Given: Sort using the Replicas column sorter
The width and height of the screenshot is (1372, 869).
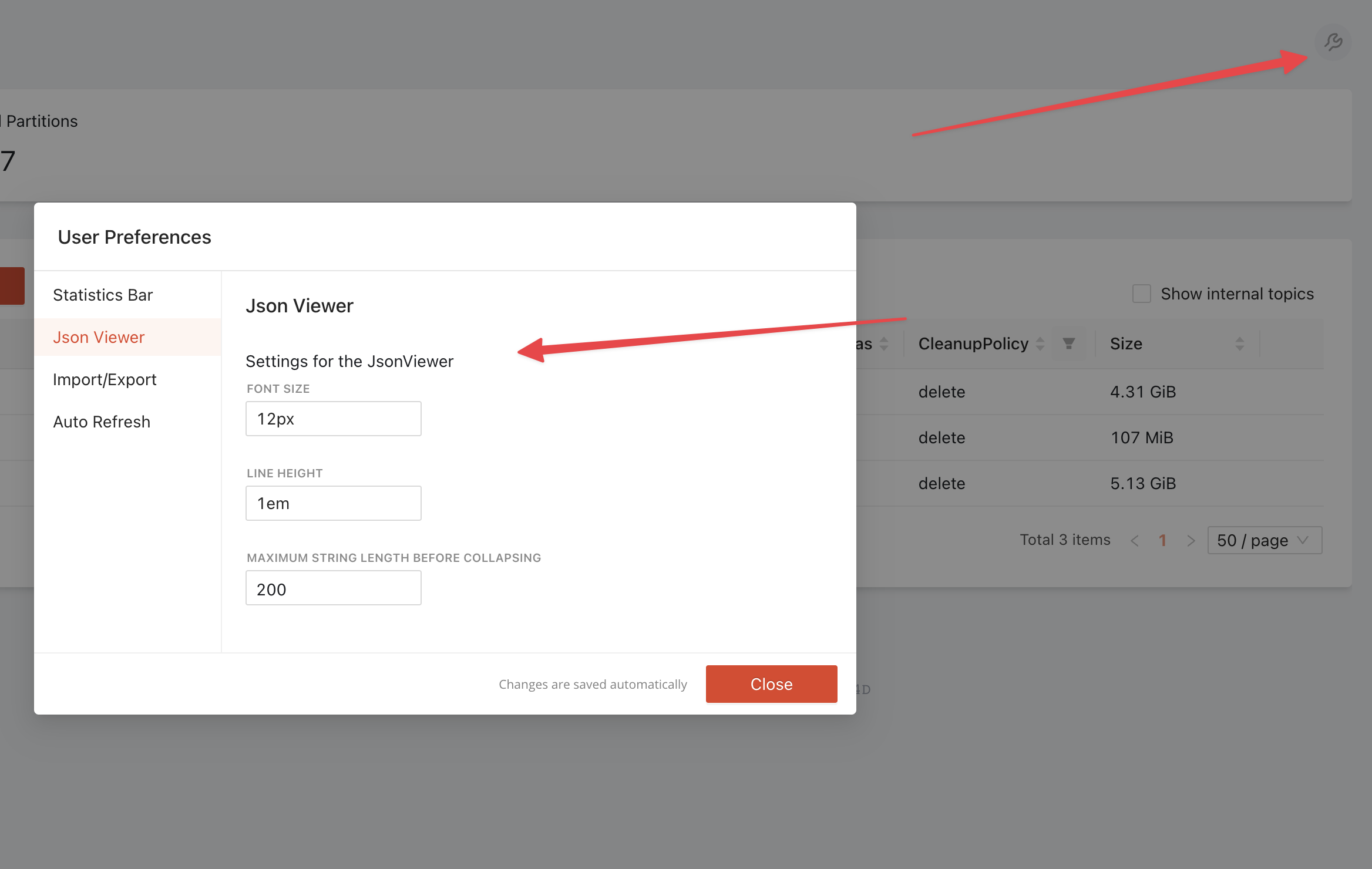Looking at the screenshot, I should (x=885, y=343).
